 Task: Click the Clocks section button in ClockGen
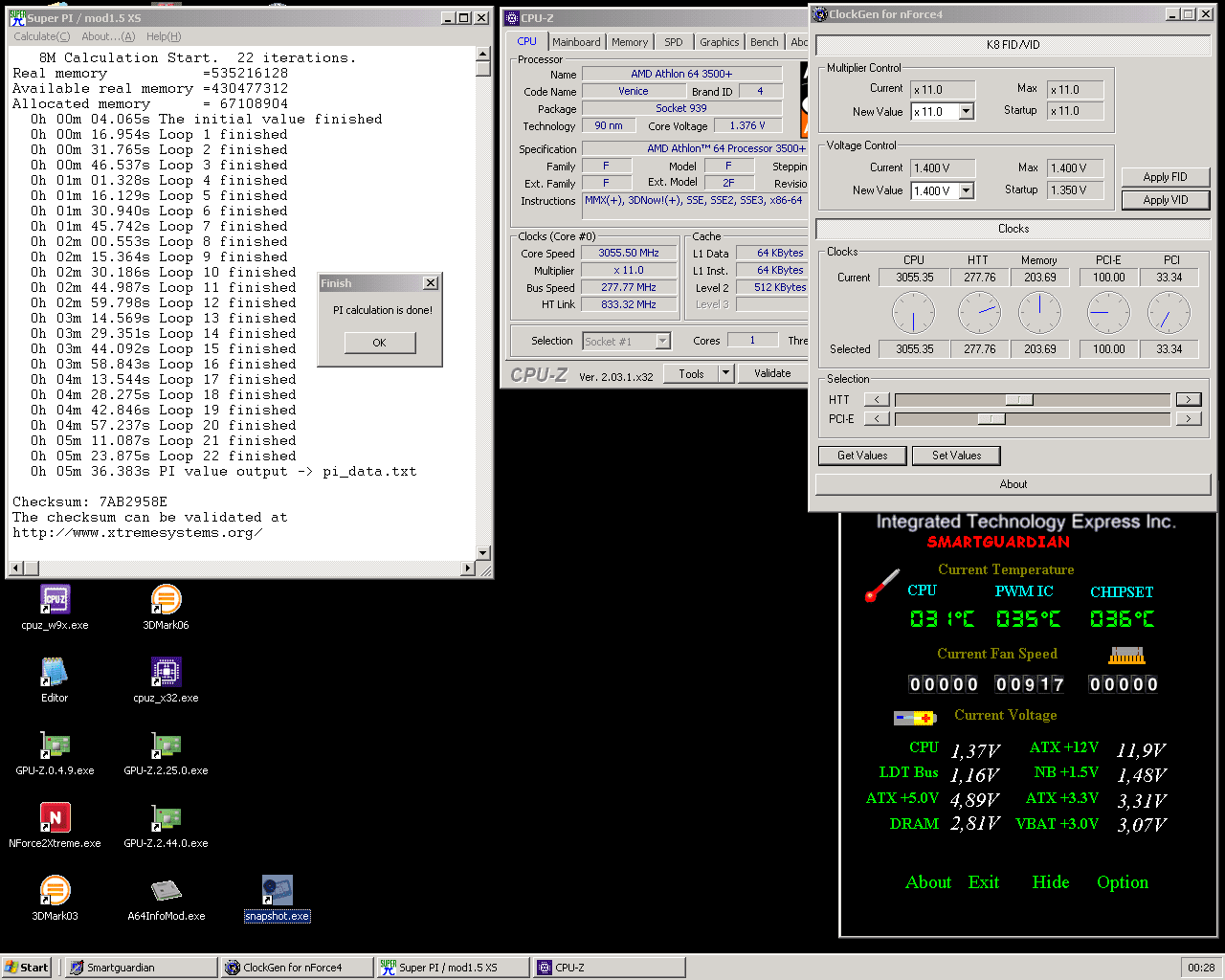(1013, 229)
